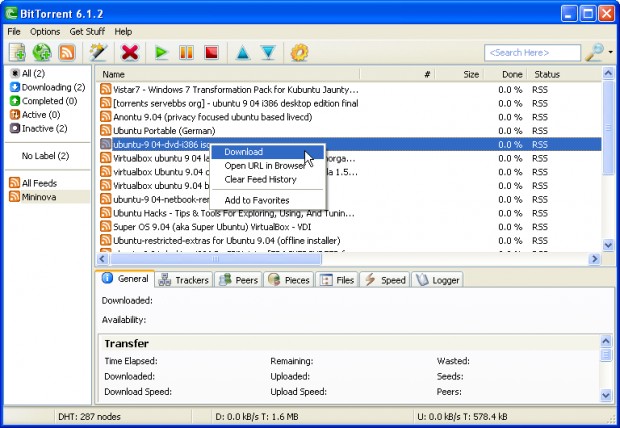Choose Open URL in Browser
Image resolution: width=620 pixels, height=428 pixels.
(x=268, y=166)
